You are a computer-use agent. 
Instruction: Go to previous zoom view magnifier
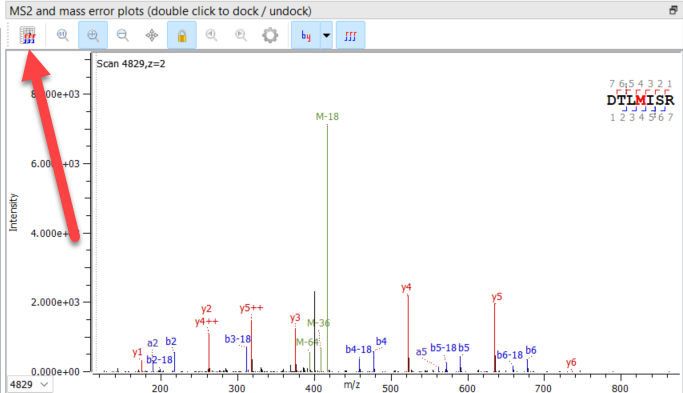point(211,35)
